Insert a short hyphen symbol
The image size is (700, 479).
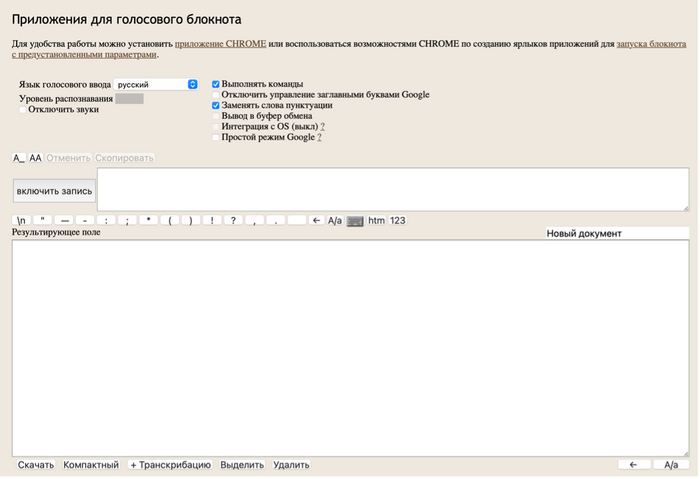coord(85,221)
